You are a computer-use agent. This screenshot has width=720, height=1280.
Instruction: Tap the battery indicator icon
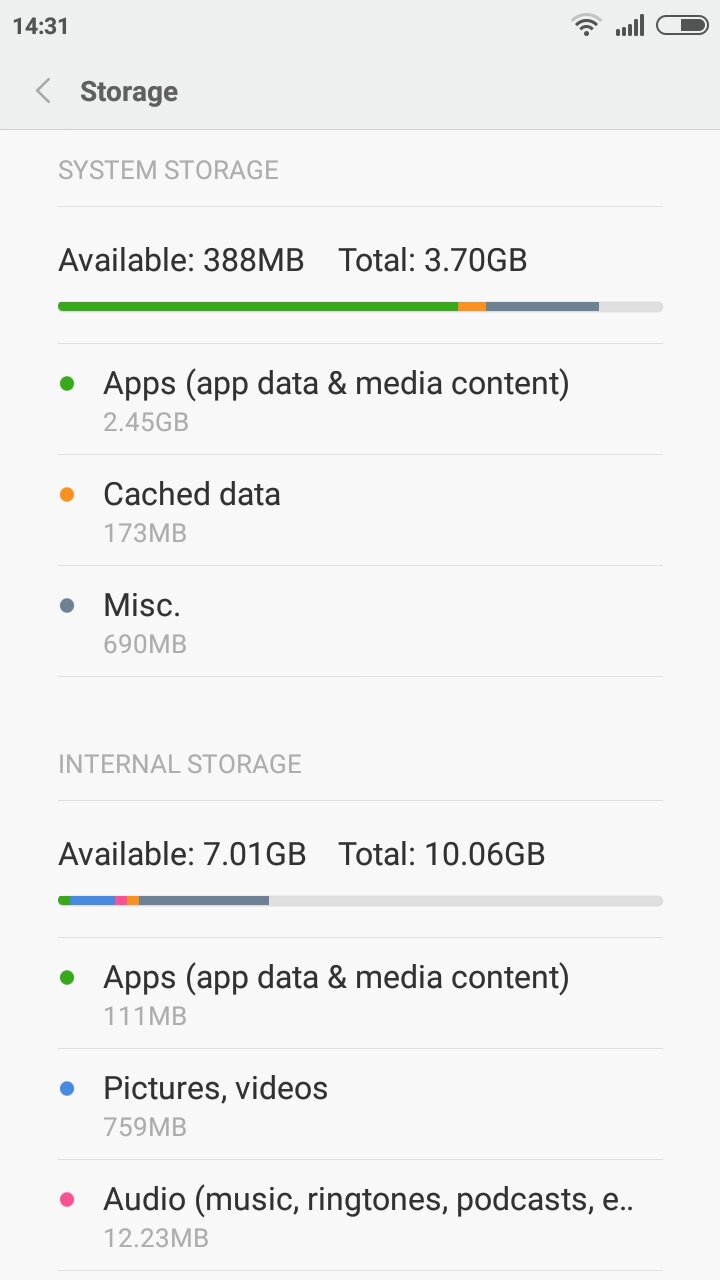(682, 26)
